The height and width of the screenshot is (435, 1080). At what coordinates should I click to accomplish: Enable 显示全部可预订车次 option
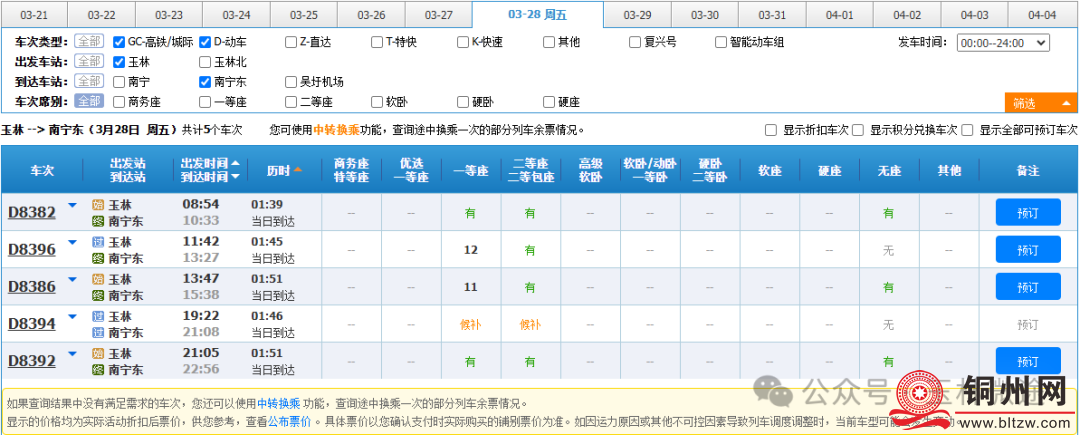point(968,129)
